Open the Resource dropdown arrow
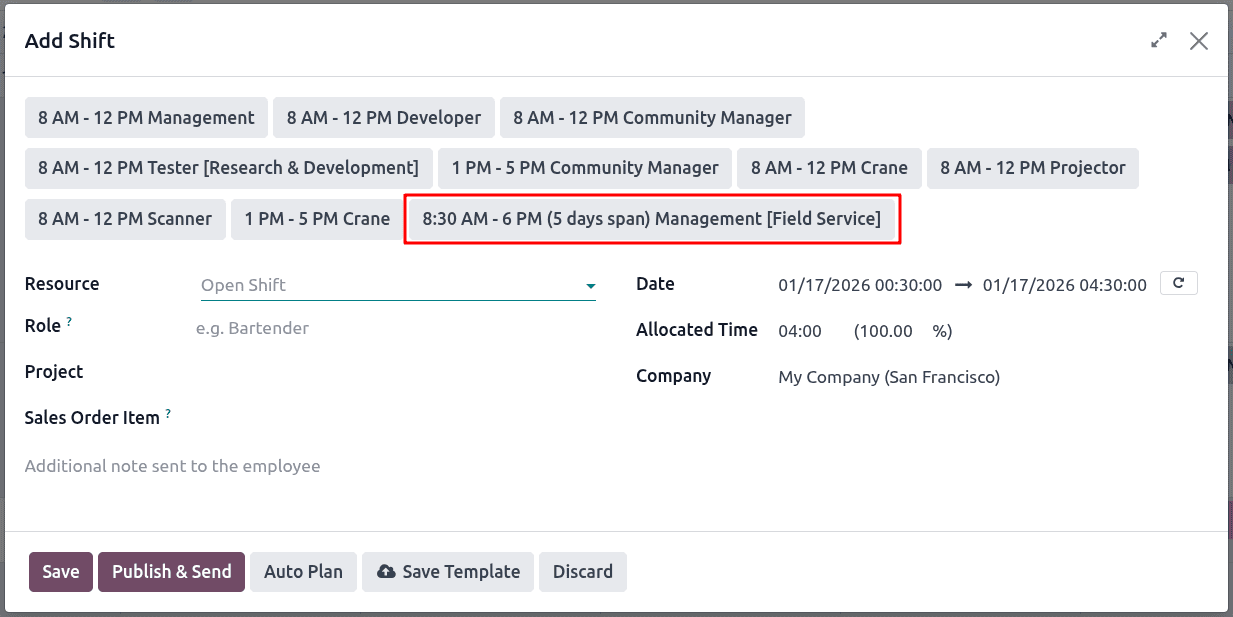Viewport: 1233px width, 617px height. point(590,285)
